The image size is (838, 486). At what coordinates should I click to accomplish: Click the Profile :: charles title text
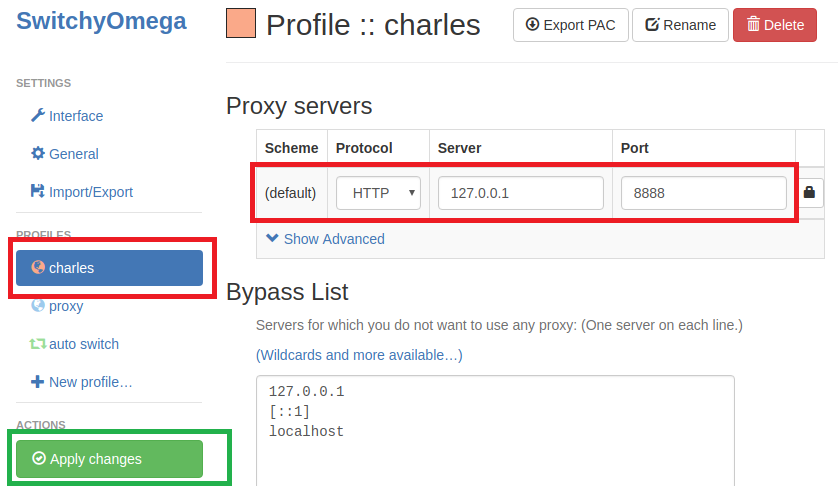click(373, 25)
